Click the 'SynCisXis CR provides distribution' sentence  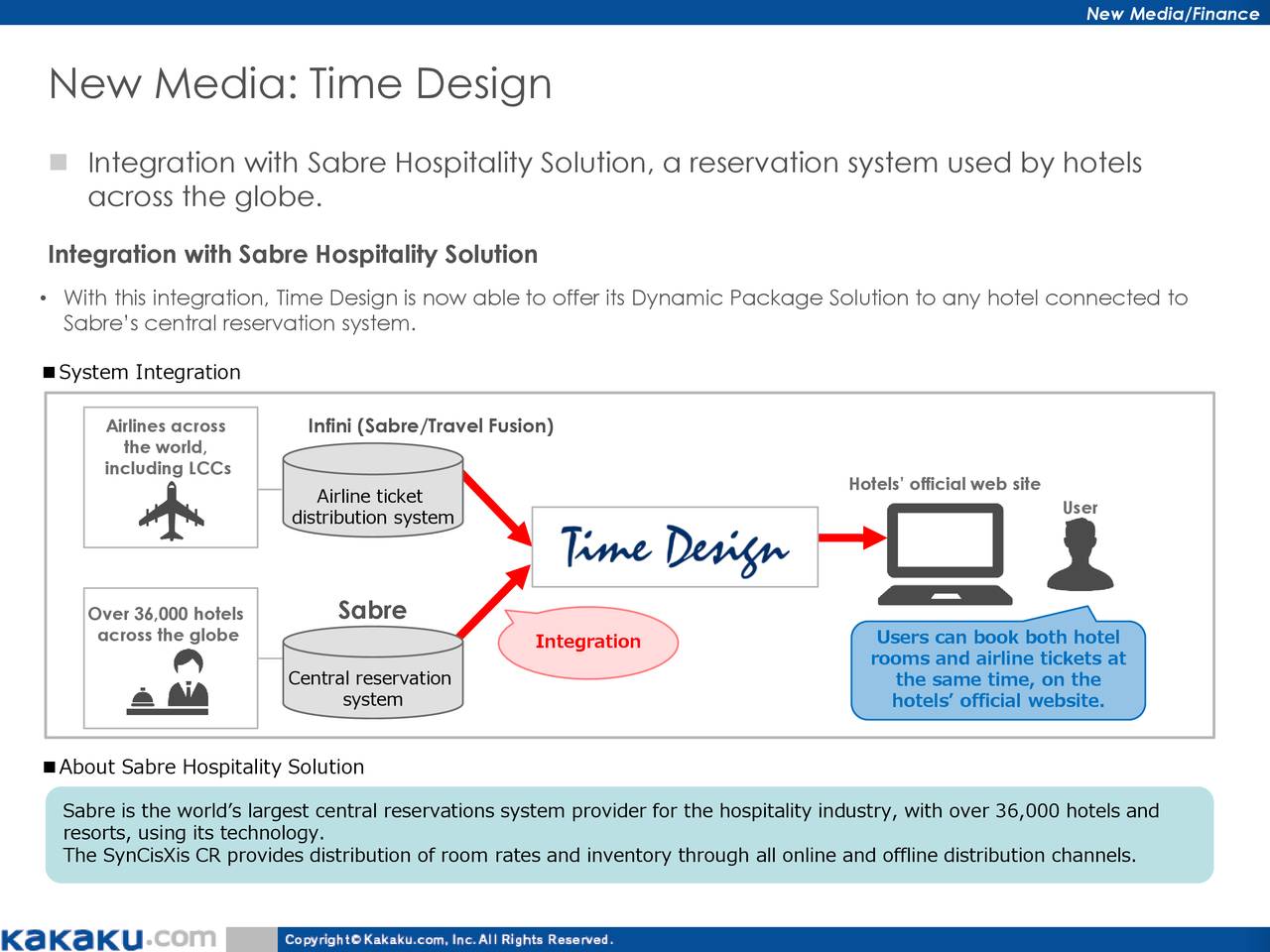tap(599, 855)
